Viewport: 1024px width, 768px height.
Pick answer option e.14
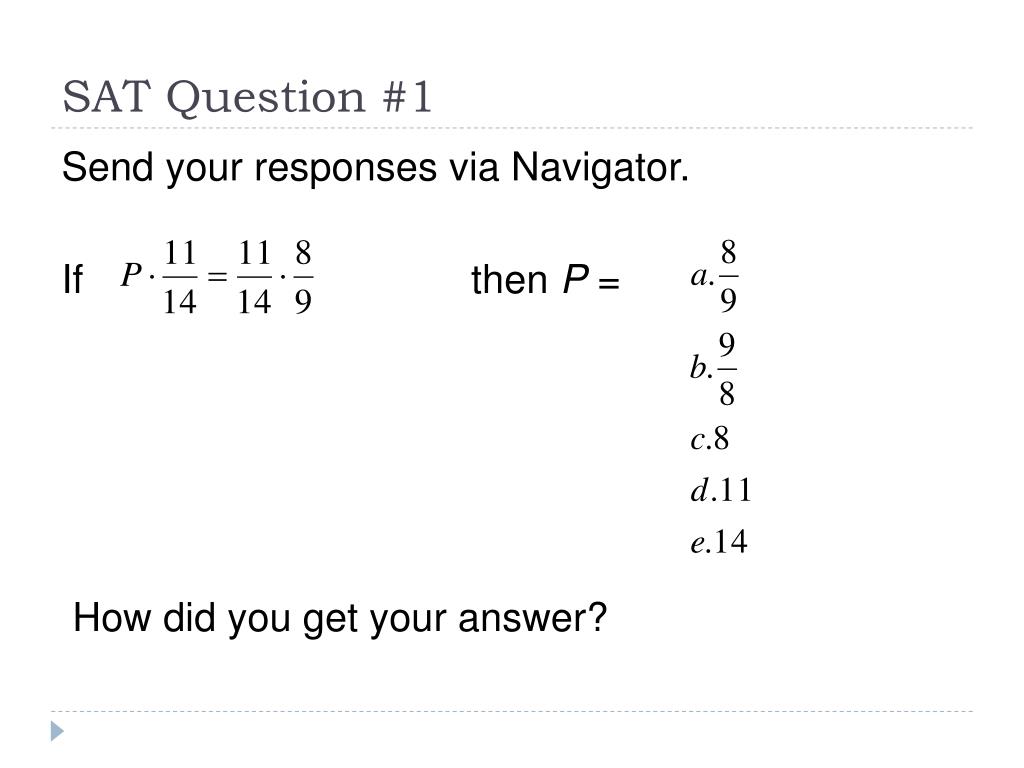(x=718, y=542)
